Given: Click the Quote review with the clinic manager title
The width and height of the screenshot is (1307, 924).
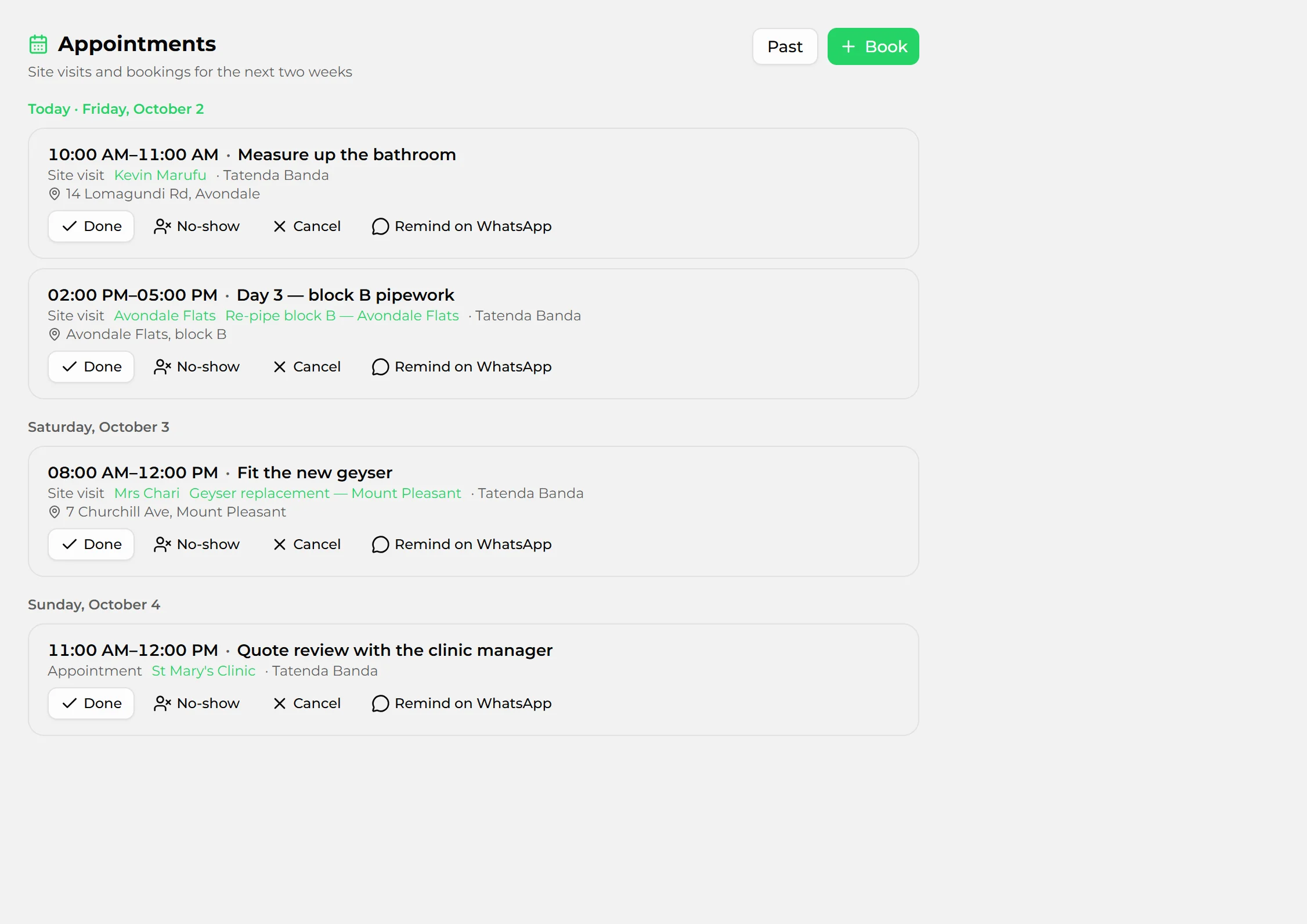Looking at the screenshot, I should point(395,650).
